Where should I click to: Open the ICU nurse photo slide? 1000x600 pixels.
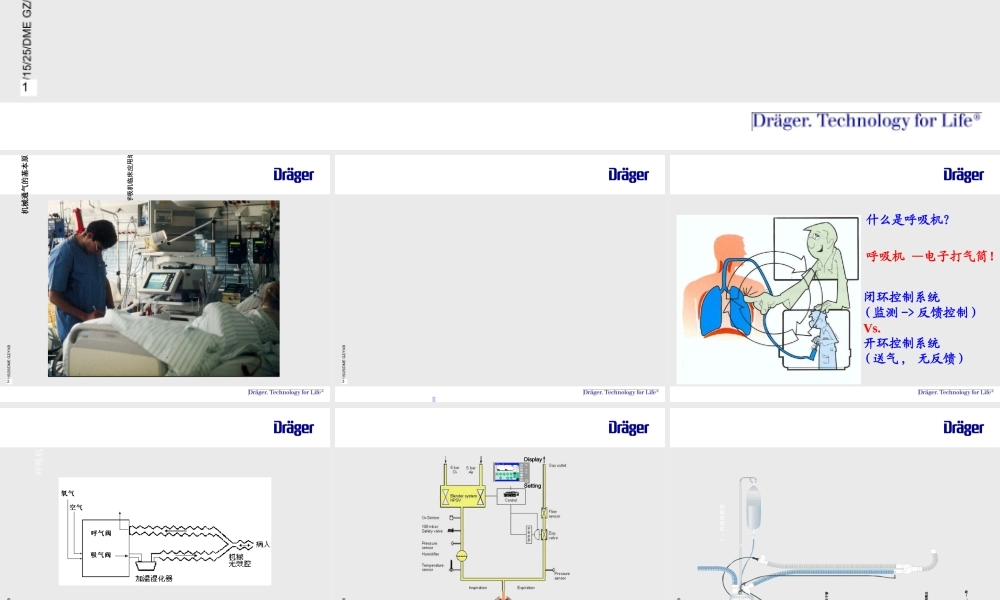[x=164, y=288]
